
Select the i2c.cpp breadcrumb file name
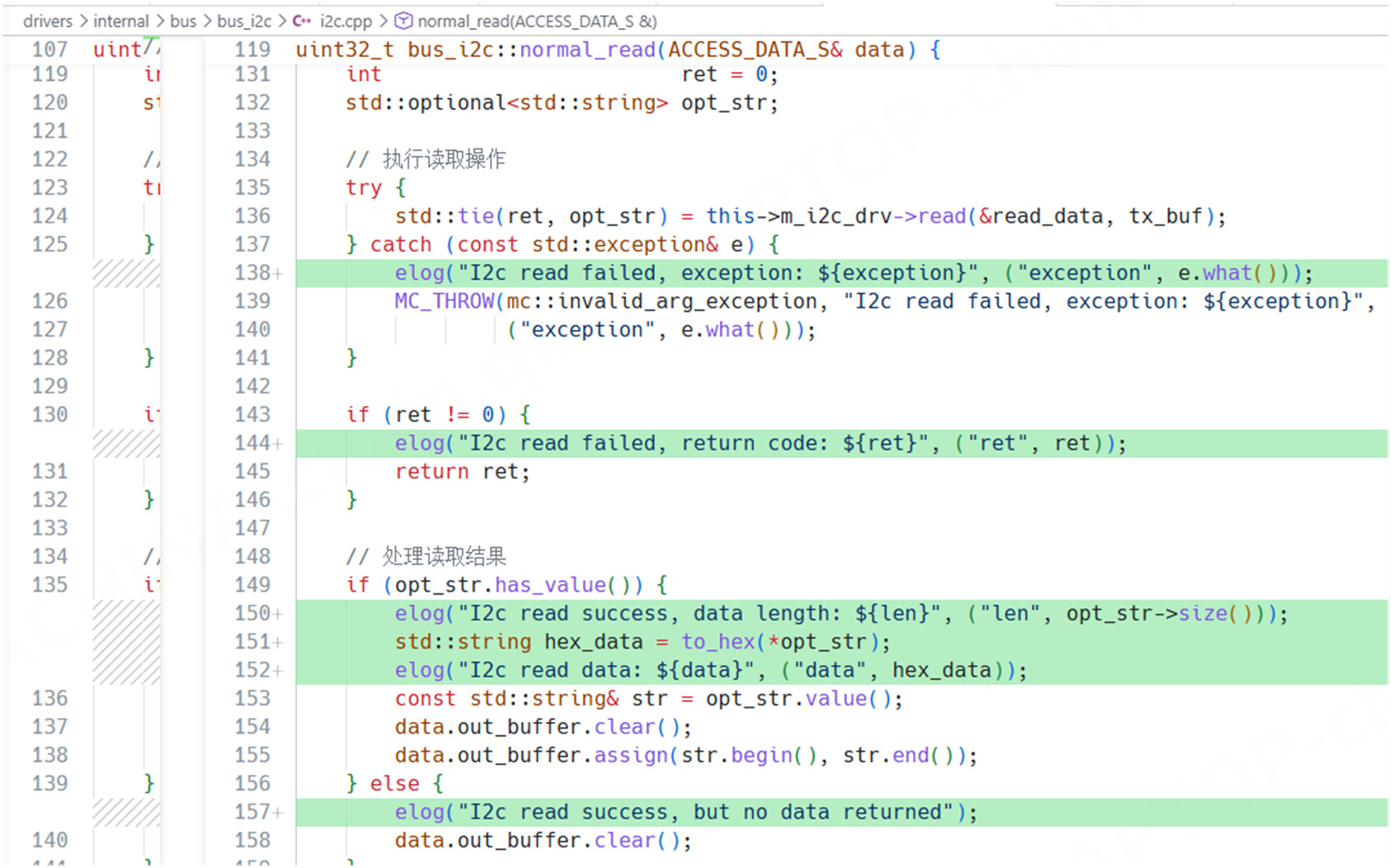tap(345, 21)
